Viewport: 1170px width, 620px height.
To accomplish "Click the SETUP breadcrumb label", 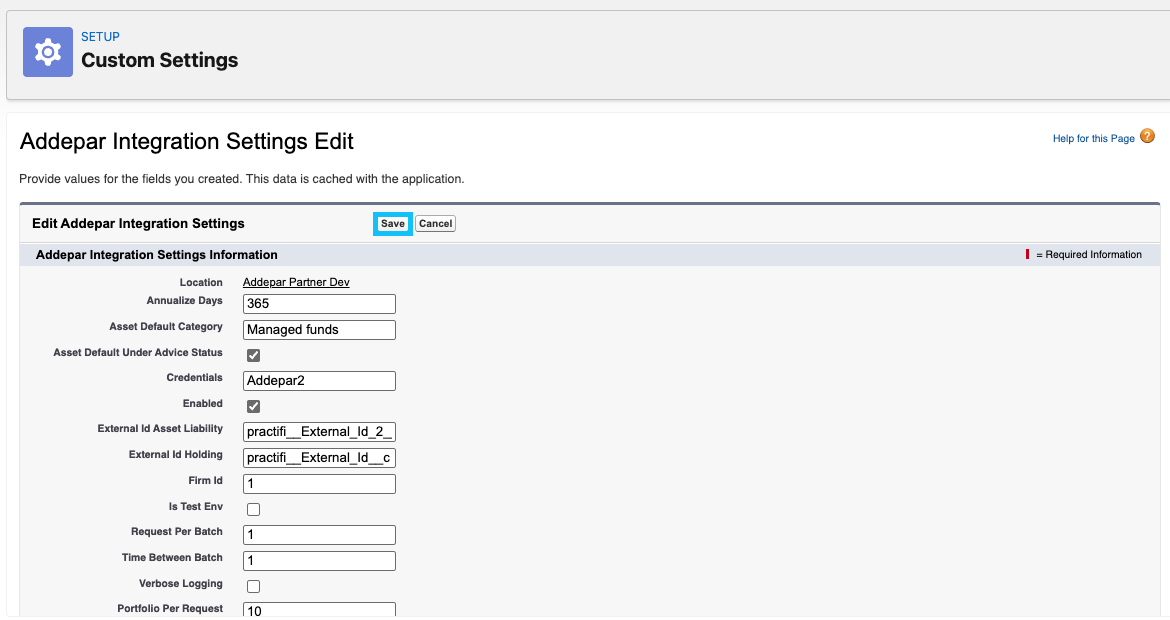I will (x=100, y=37).
